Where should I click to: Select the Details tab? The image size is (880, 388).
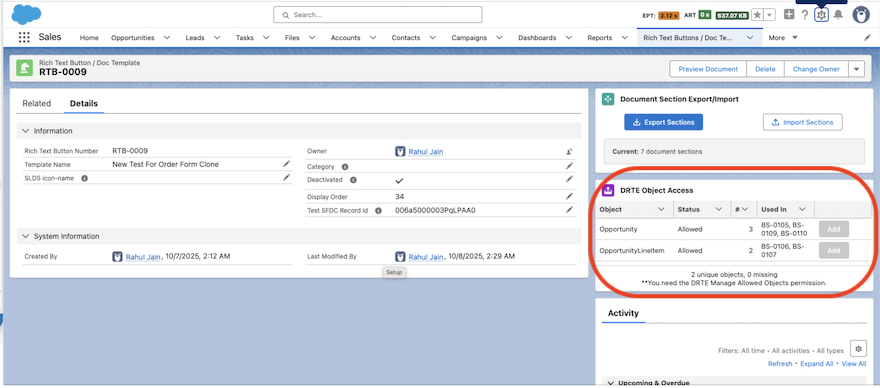click(84, 103)
